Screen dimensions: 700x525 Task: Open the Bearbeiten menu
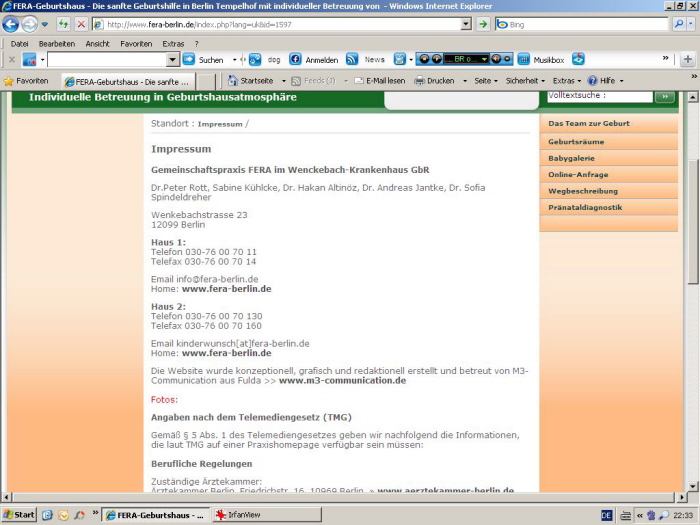[x=57, y=44]
